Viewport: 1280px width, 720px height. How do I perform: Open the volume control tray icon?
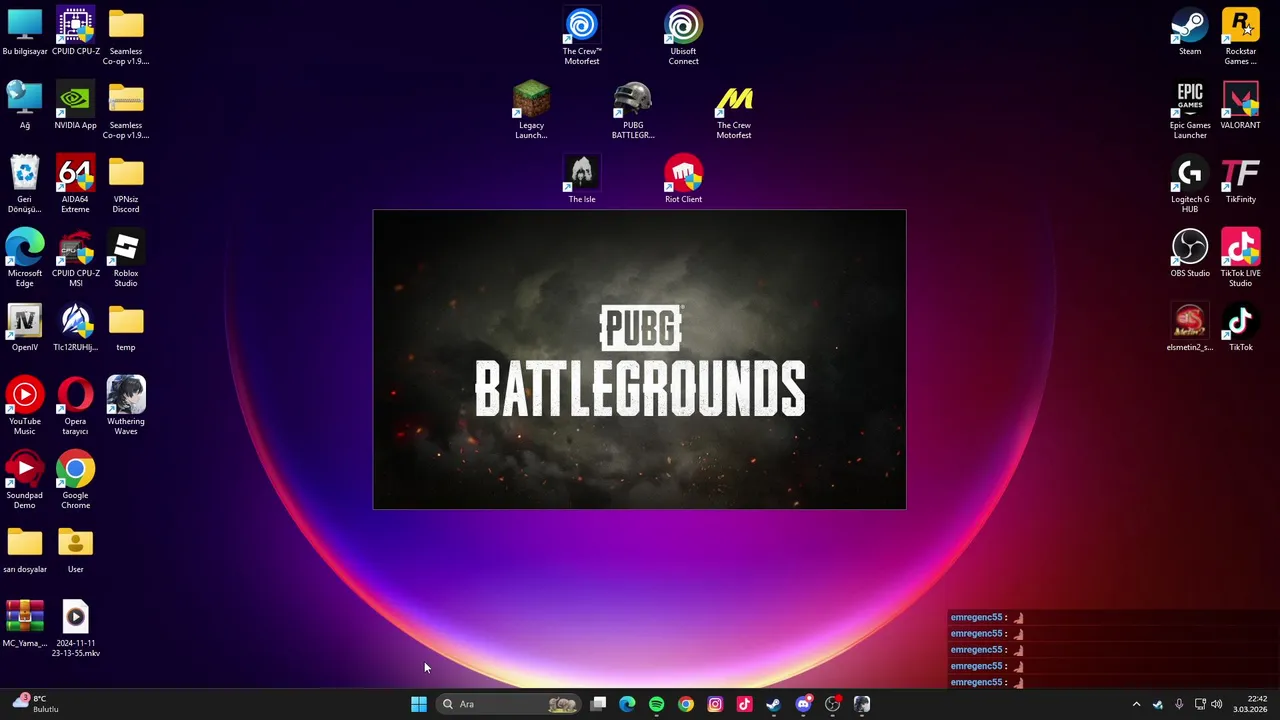(1217, 704)
